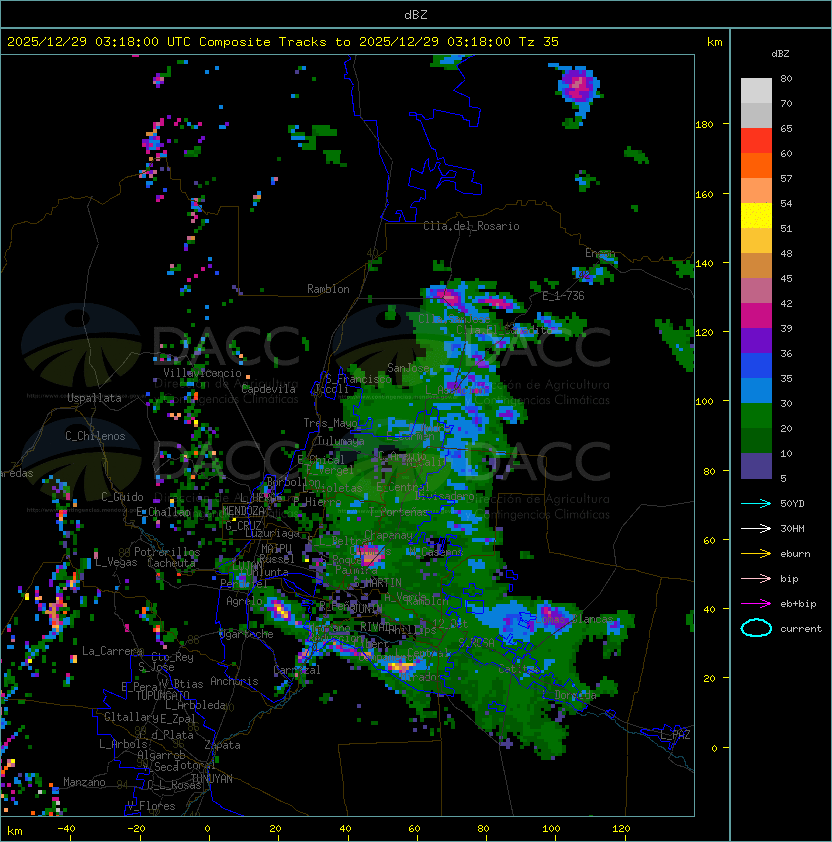Click the 'Zapata' place label
This screenshot has width=832, height=842.
tap(222, 745)
